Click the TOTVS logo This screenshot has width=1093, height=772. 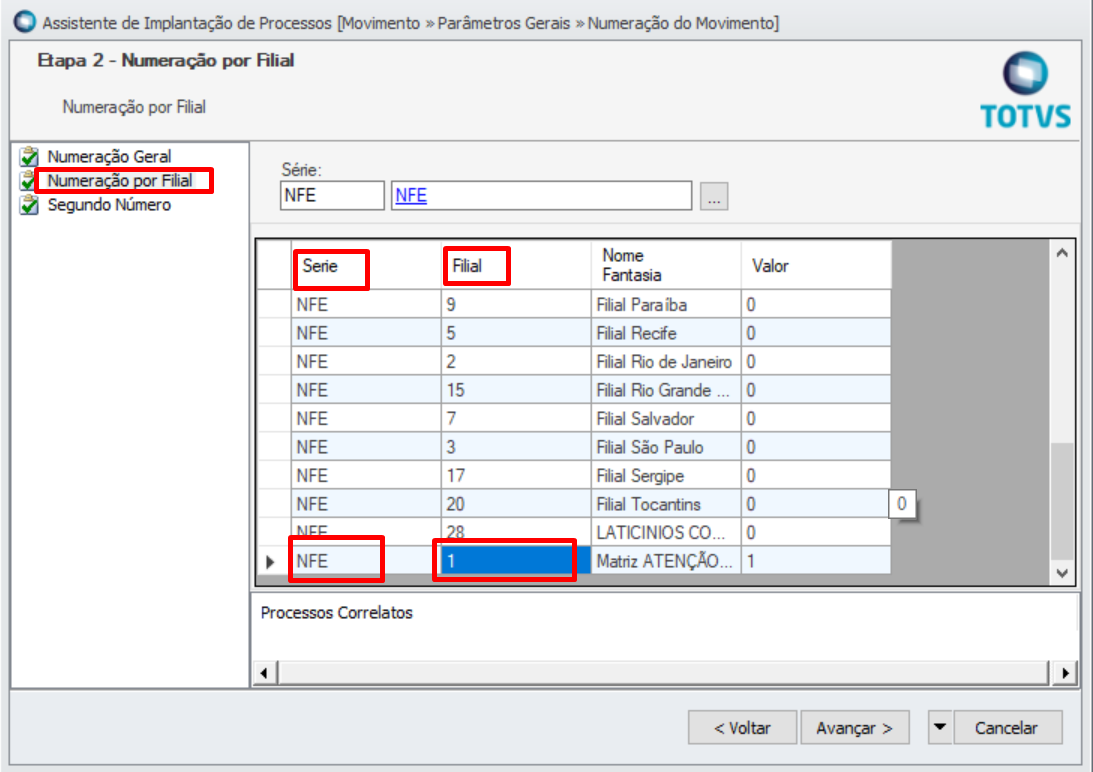point(1025,91)
